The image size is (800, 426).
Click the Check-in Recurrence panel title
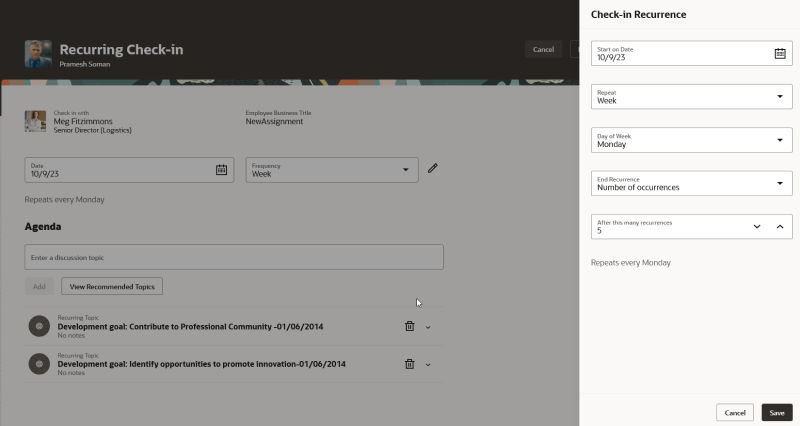tap(638, 14)
